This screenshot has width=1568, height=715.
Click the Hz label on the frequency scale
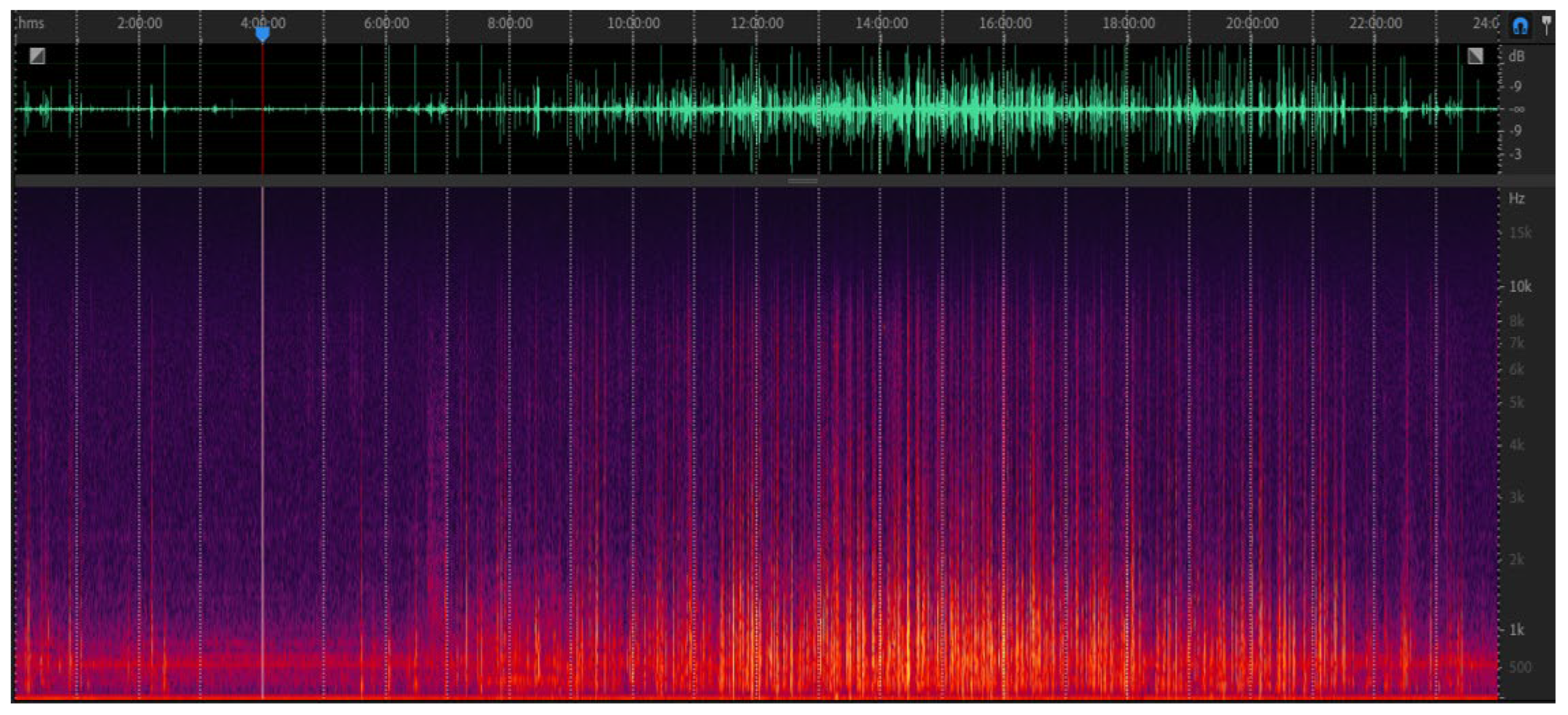click(1516, 198)
